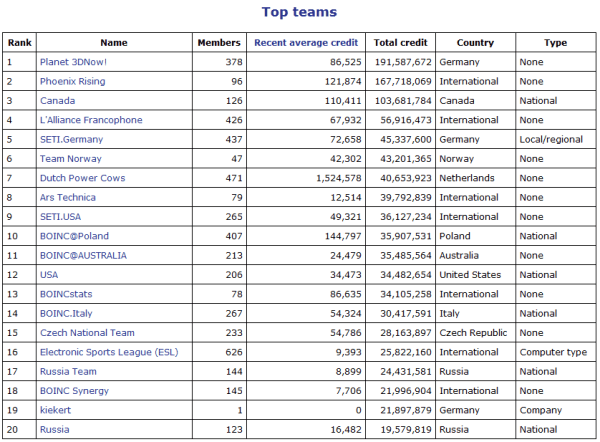Click recent average credit 110,411
This screenshot has height=442, width=600.
[x=343, y=101]
